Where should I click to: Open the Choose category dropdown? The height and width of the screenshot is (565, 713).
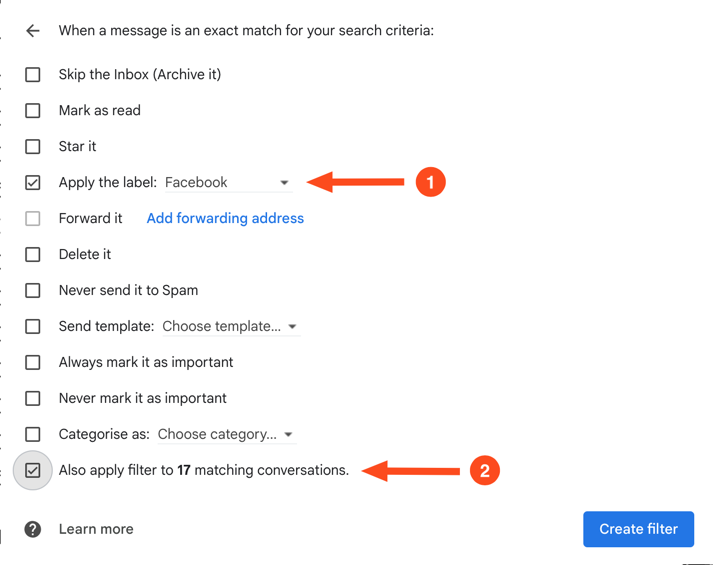tap(226, 435)
